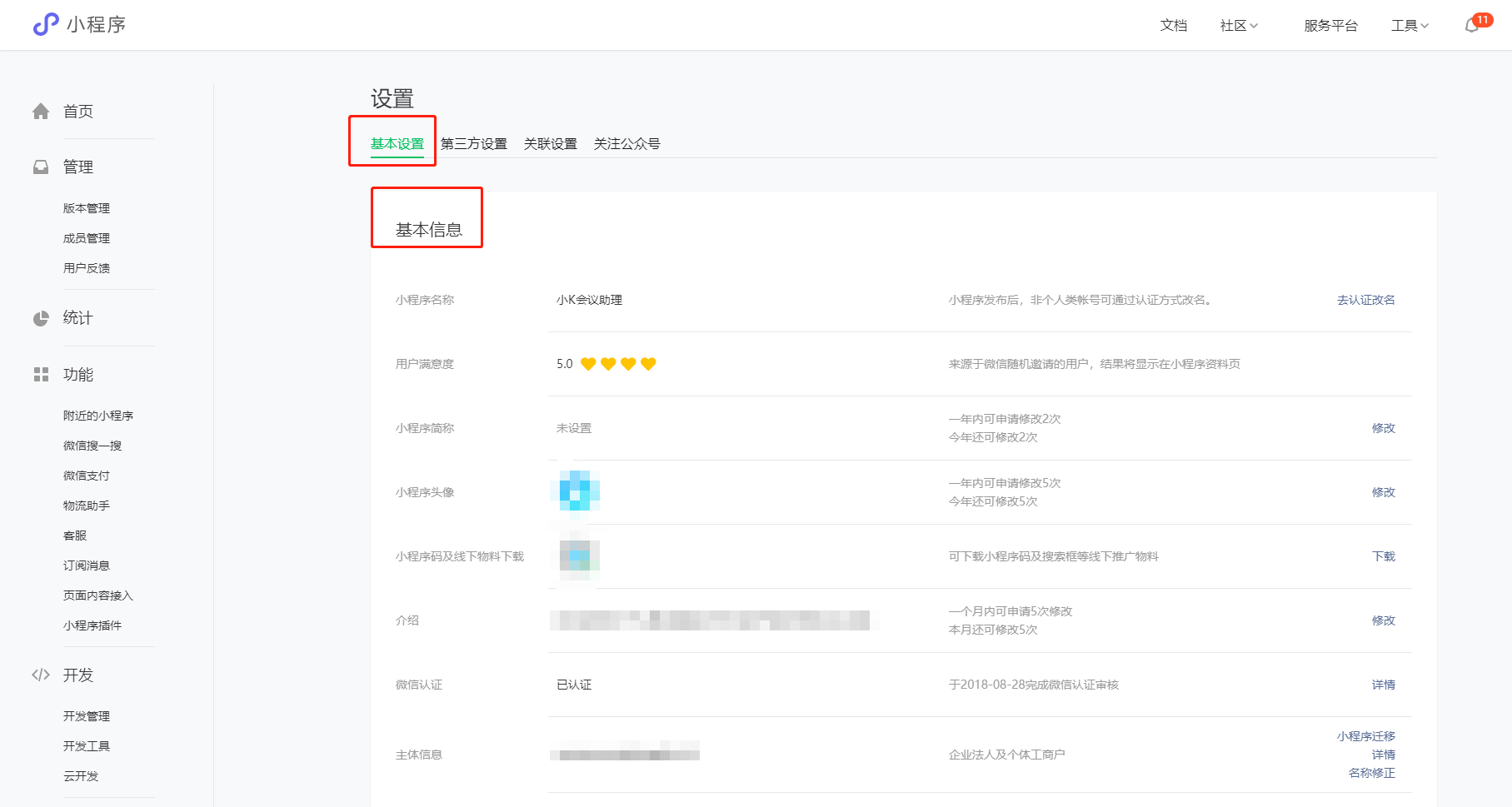
Task: Click the pie chart icon beside 统计
Action: pyautogui.click(x=41, y=318)
